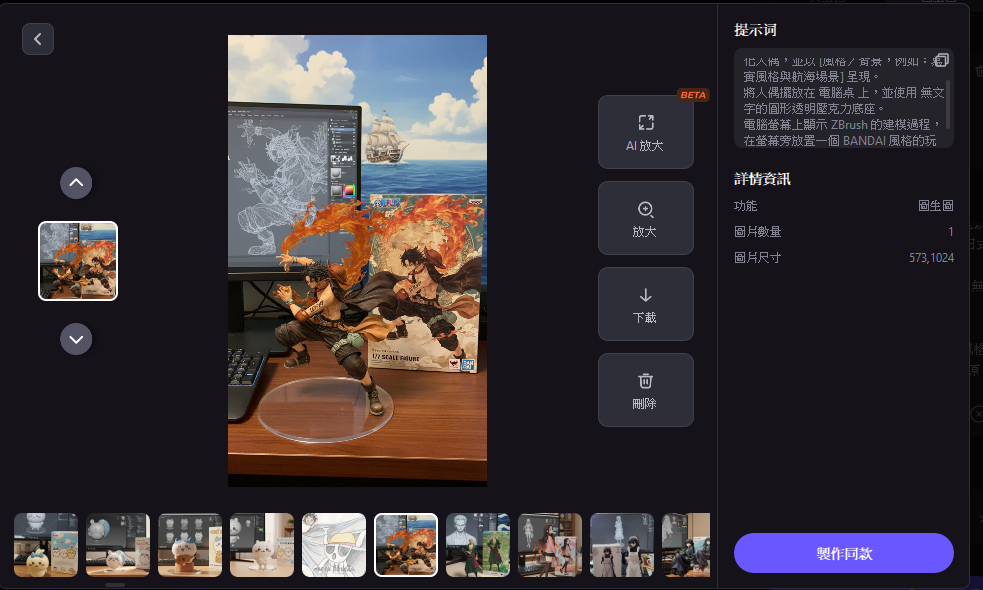Screen dimensions: 983x590
Task: Copy the prompt text icon
Action: pos(941,60)
